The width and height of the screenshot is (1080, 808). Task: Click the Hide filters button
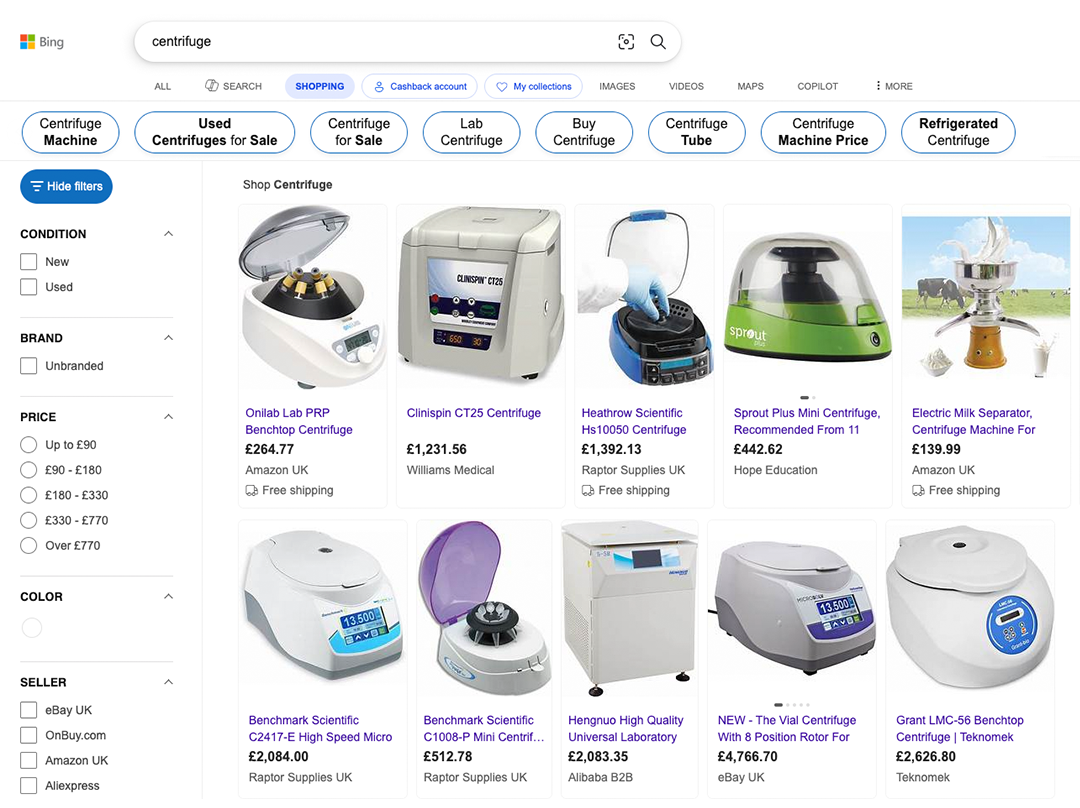tap(67, 186)
